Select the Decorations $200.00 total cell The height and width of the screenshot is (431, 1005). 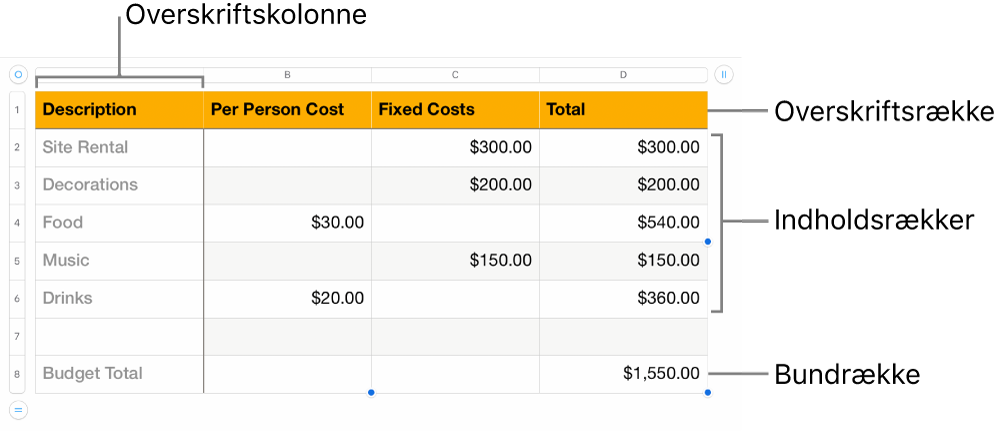coord(623,185)
